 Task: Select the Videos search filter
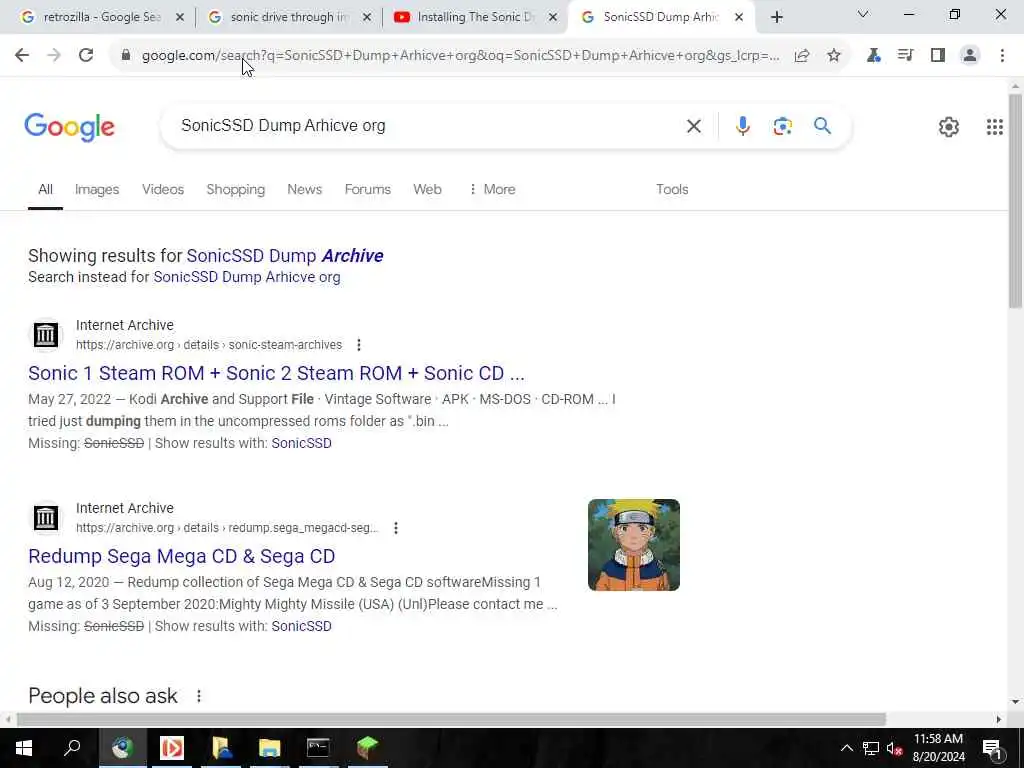point(163,189)
